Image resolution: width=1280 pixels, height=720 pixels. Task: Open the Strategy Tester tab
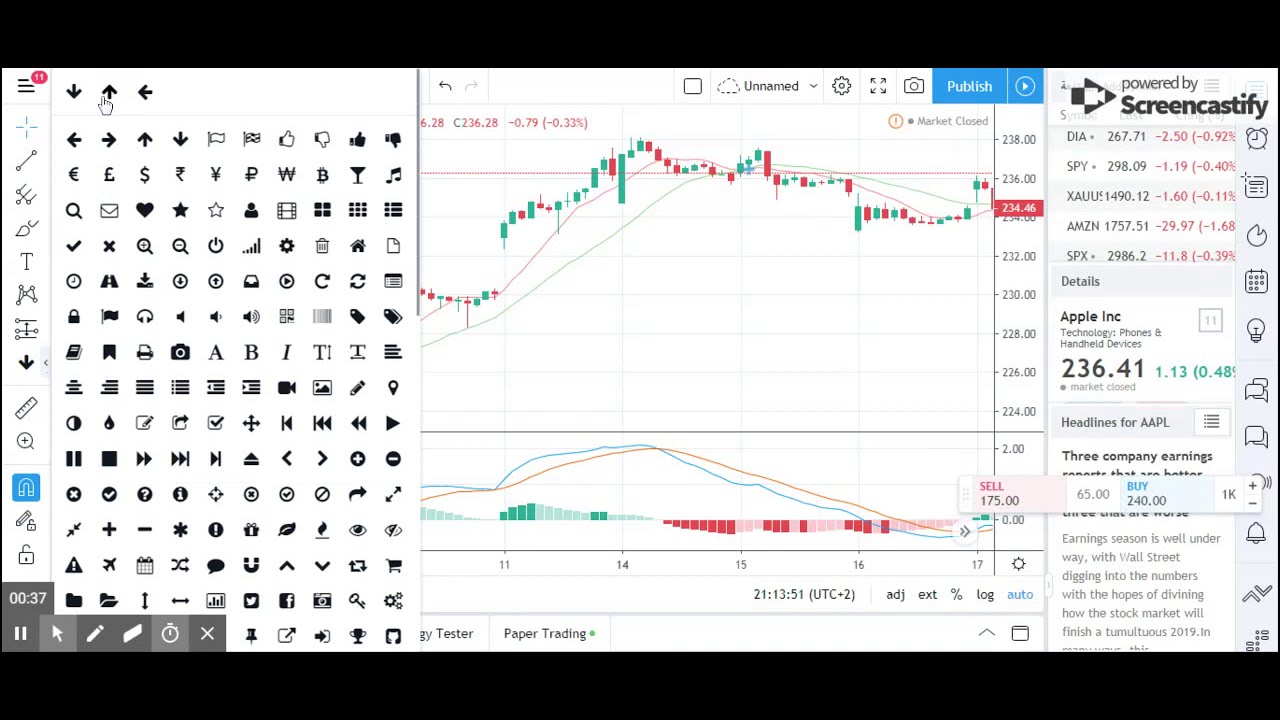pyautogui.click(x=447, y=633)
